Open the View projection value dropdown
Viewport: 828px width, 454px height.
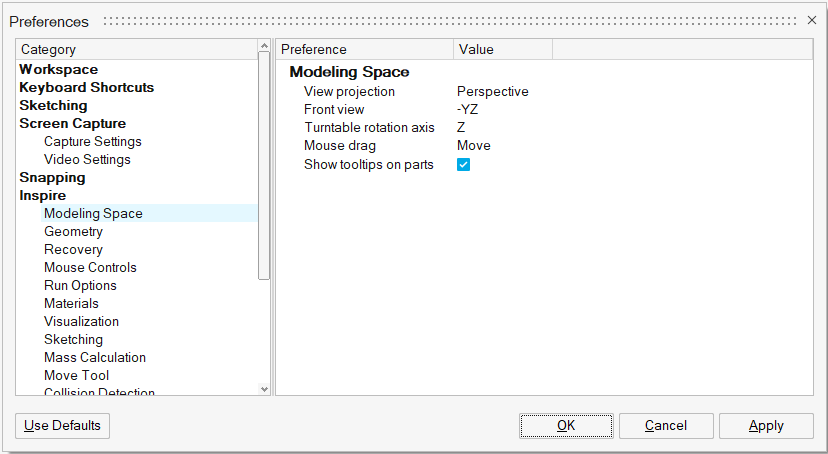point(493,92)
